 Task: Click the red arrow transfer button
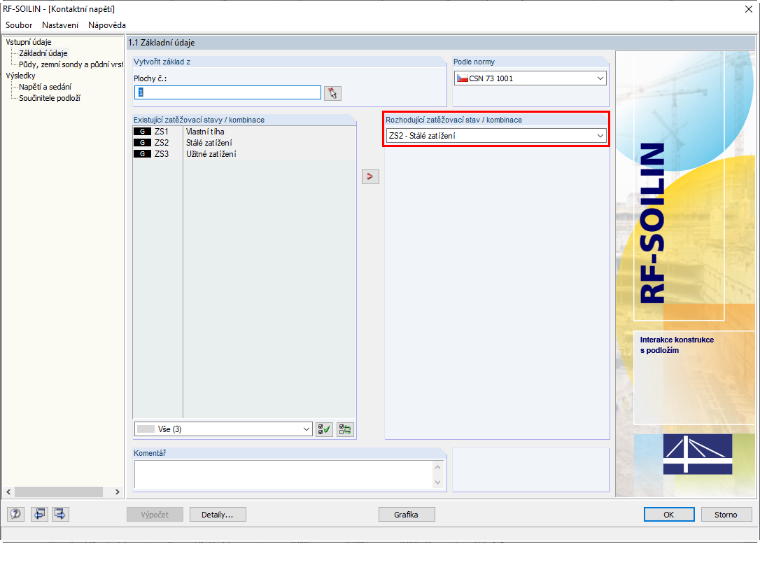click(370, 176)
